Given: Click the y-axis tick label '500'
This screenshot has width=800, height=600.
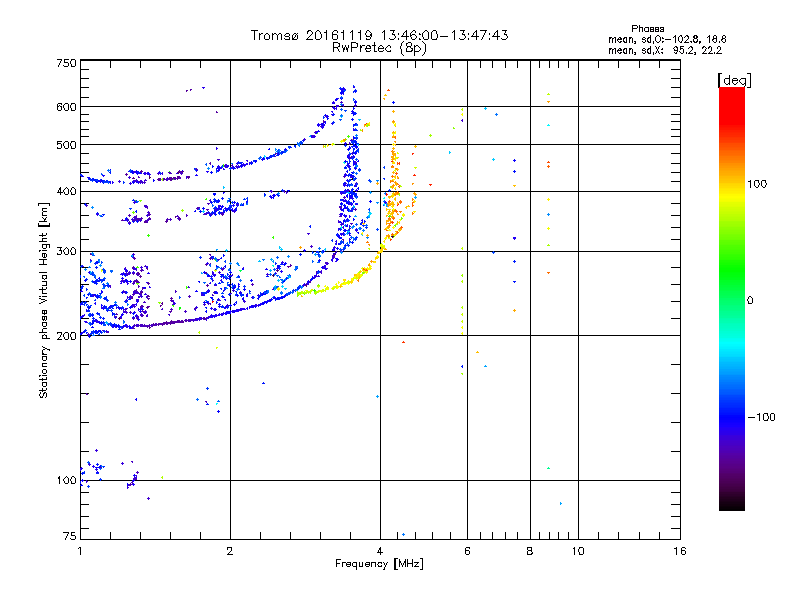Looking at the screenshot, I should click(x=66, y=145).
